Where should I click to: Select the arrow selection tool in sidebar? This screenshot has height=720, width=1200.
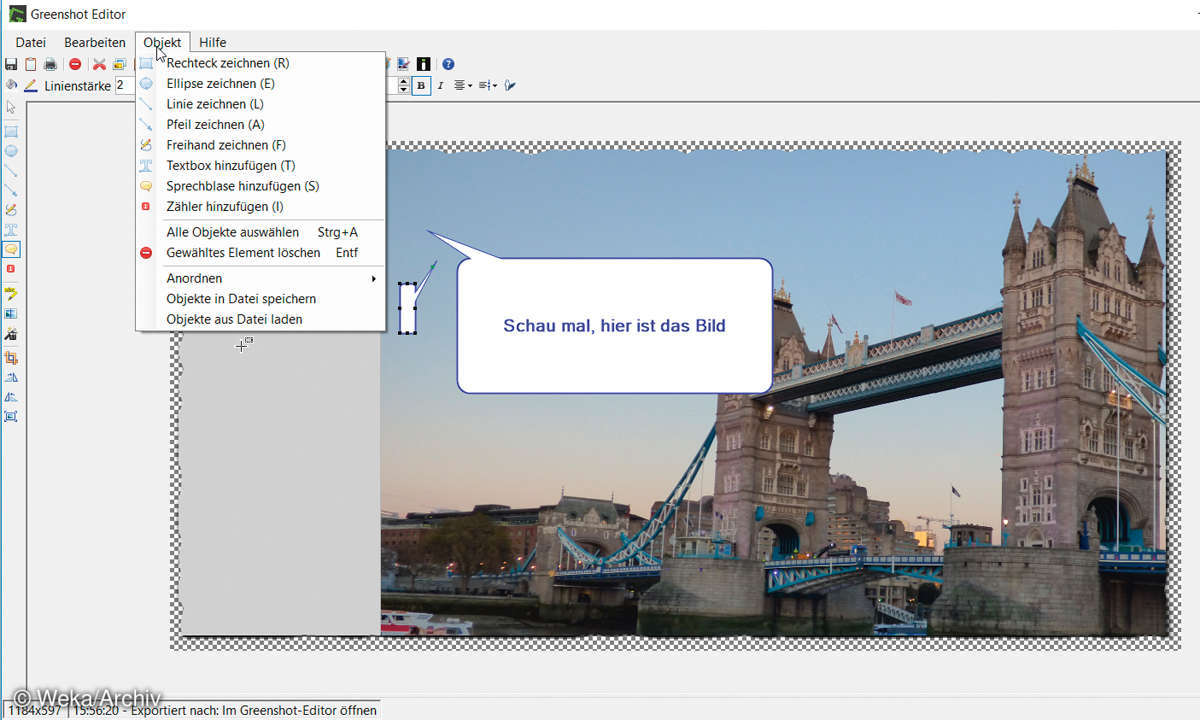[x=11, y=107]
